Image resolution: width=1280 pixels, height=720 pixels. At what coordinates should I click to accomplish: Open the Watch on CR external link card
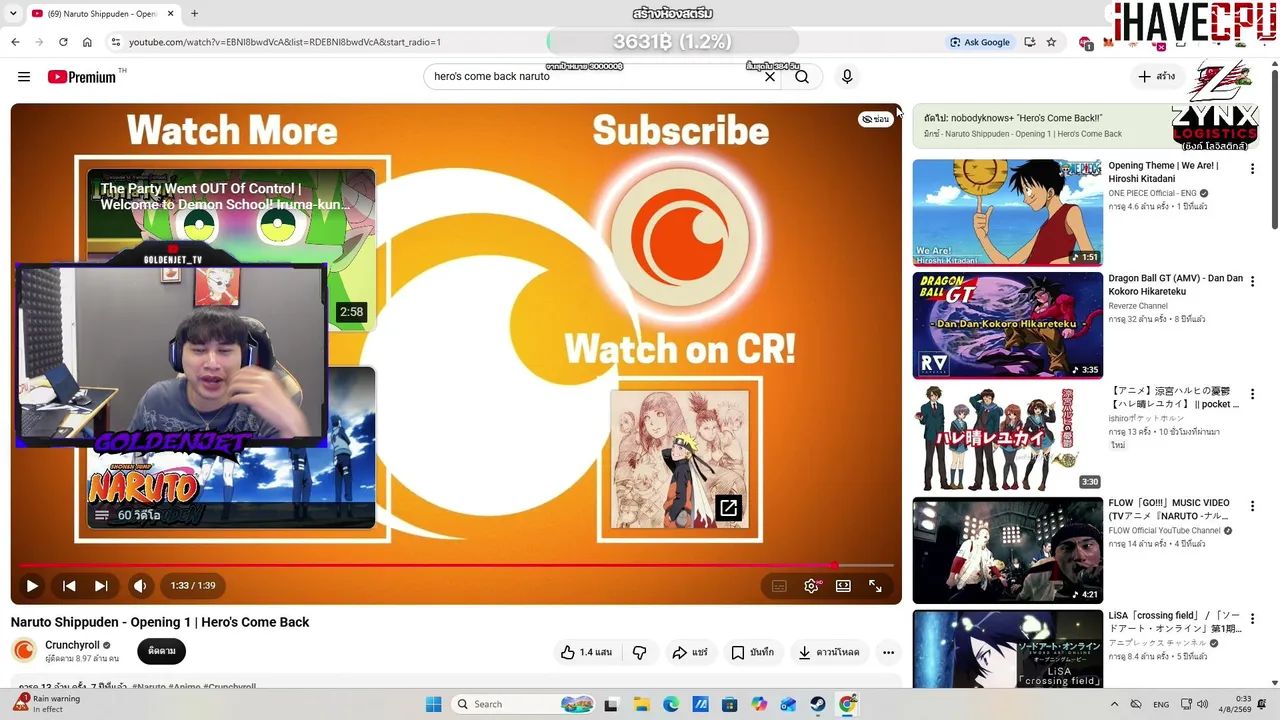coord(680,460)
